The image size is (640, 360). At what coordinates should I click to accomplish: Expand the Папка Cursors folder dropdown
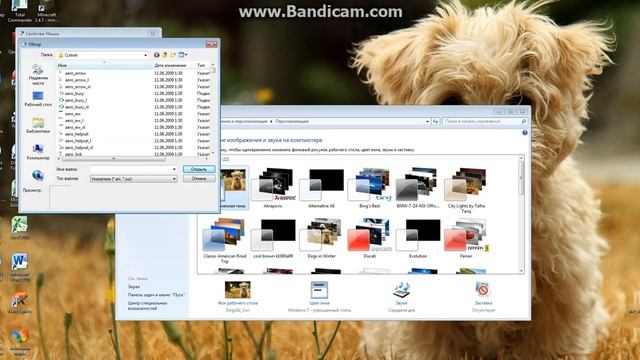[145, 55]
